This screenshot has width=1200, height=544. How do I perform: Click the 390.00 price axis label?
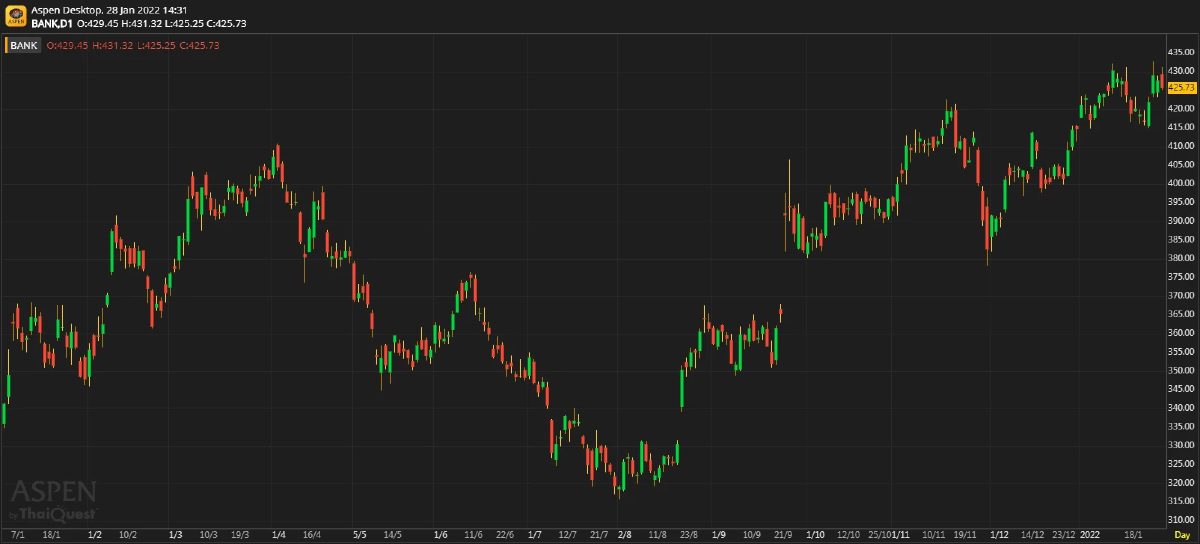tap(1182, 220)
